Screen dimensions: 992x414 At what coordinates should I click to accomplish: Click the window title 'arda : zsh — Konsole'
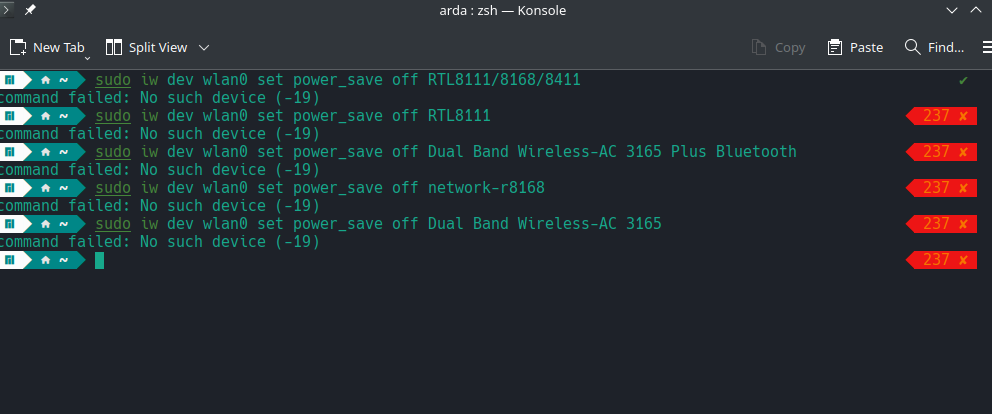(x=496, y=10)
